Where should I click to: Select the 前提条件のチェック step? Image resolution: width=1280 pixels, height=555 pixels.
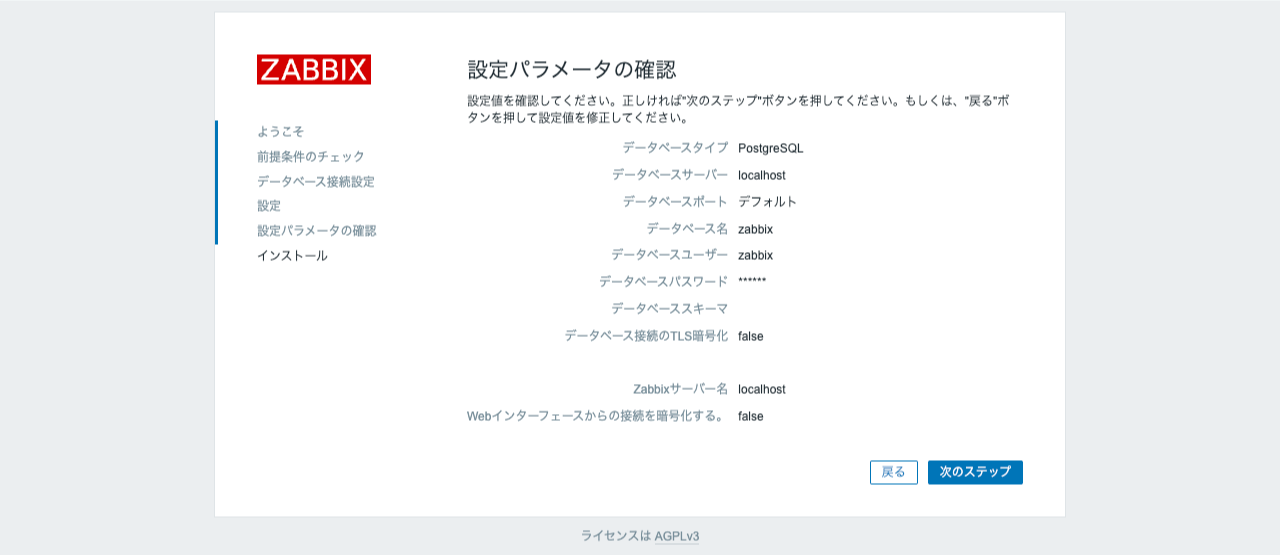(311, 156)
